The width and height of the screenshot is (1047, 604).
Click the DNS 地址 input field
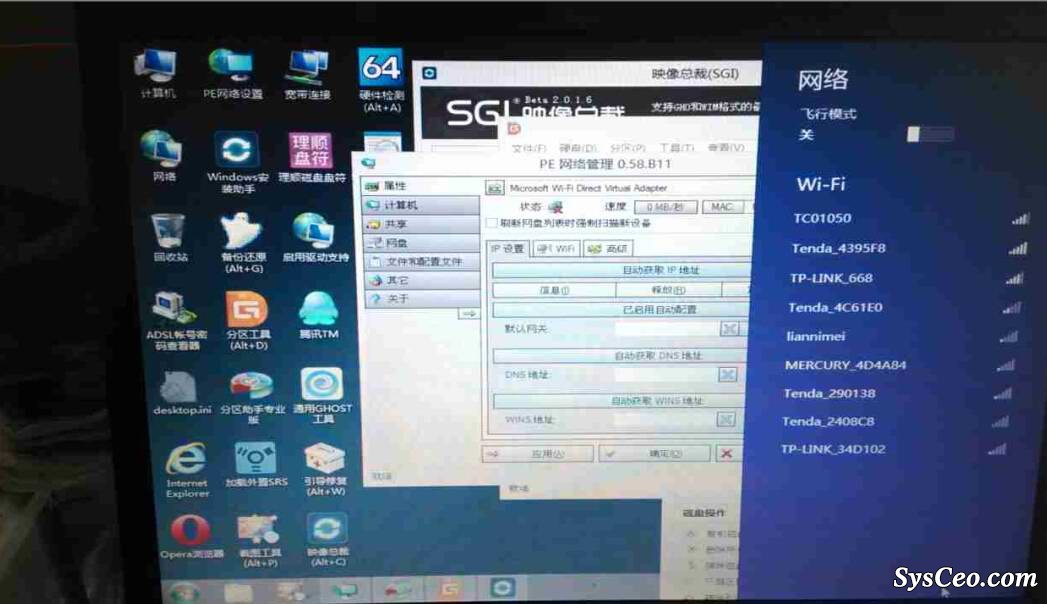tap(666, 374)
